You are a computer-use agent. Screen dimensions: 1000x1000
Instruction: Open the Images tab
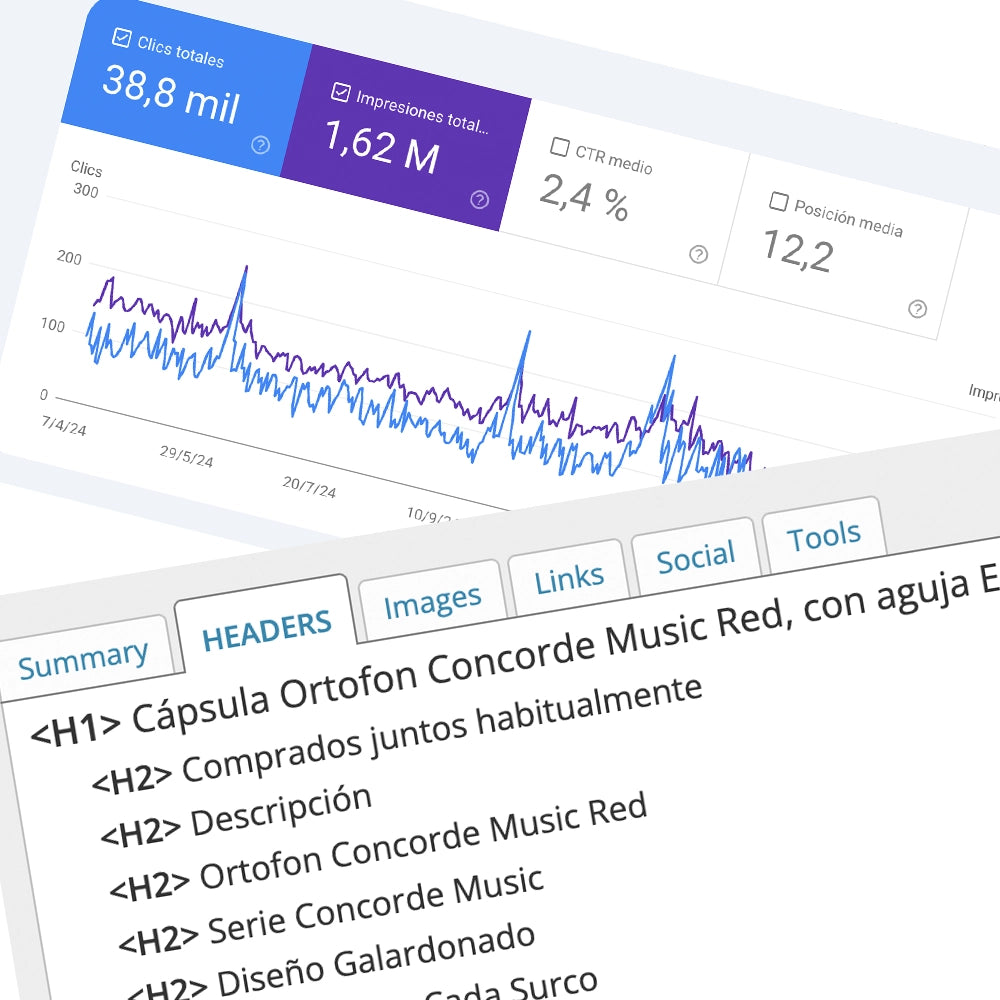tap(432, 601)
